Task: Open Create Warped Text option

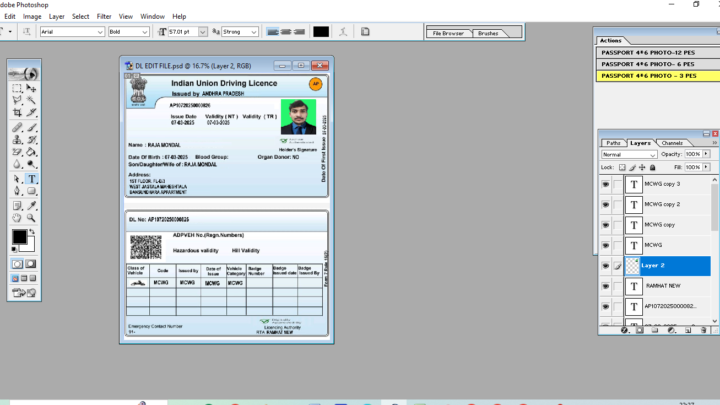Action: 343,32
